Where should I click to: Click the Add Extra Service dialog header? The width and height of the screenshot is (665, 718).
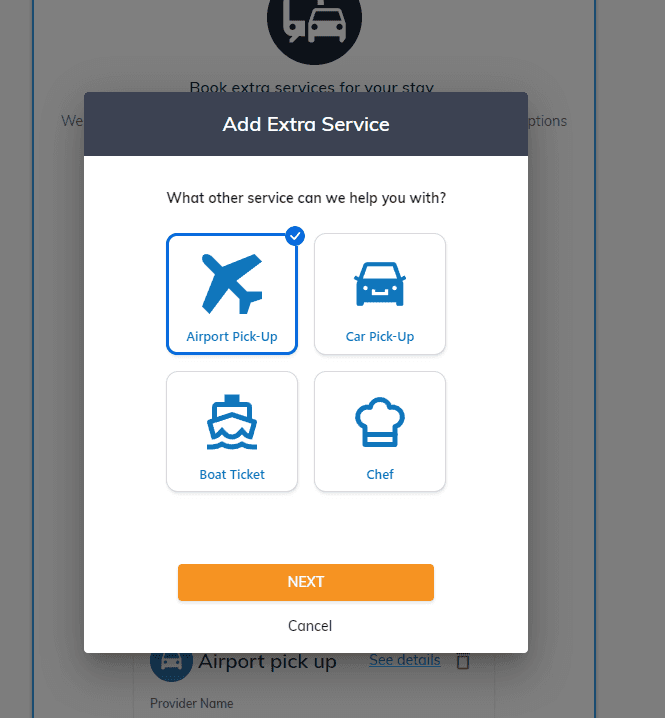306,124
